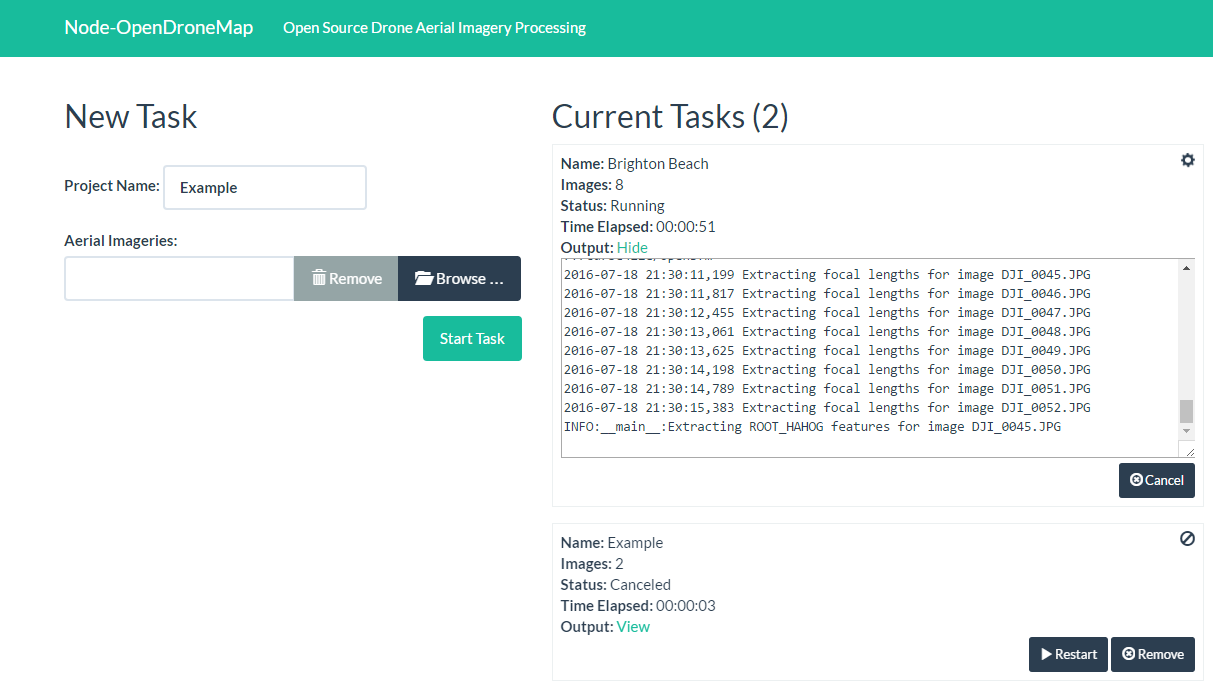View the output of the Example task

click(633, 626)
